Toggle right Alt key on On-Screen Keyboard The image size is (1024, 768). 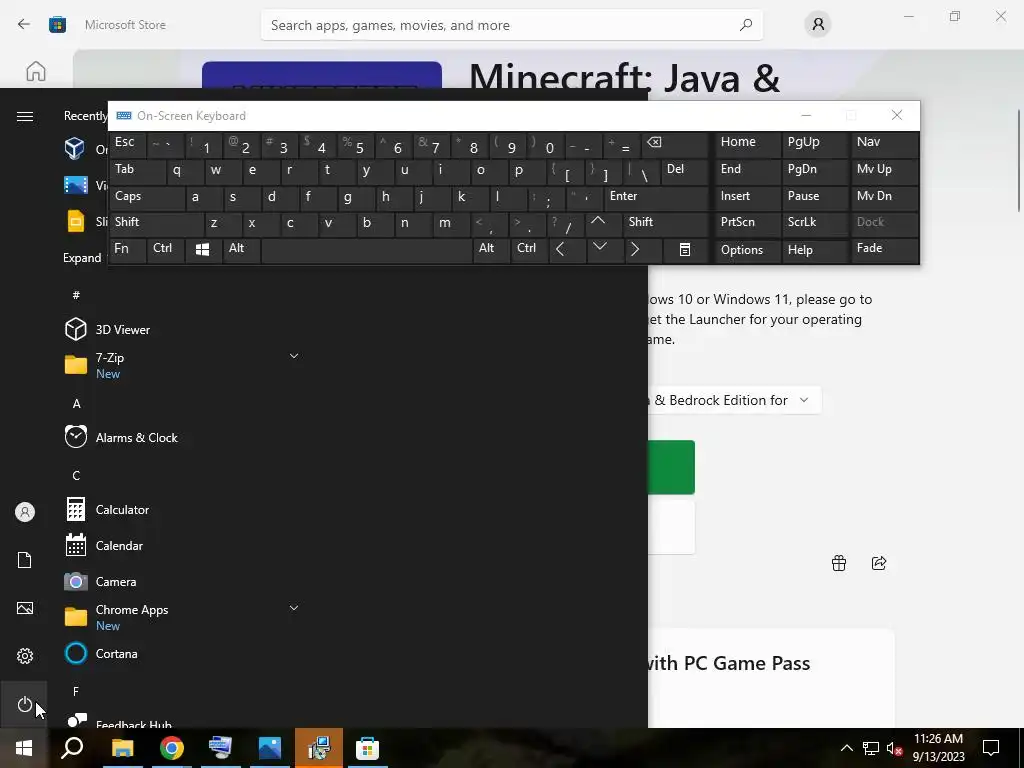[490, 249]
